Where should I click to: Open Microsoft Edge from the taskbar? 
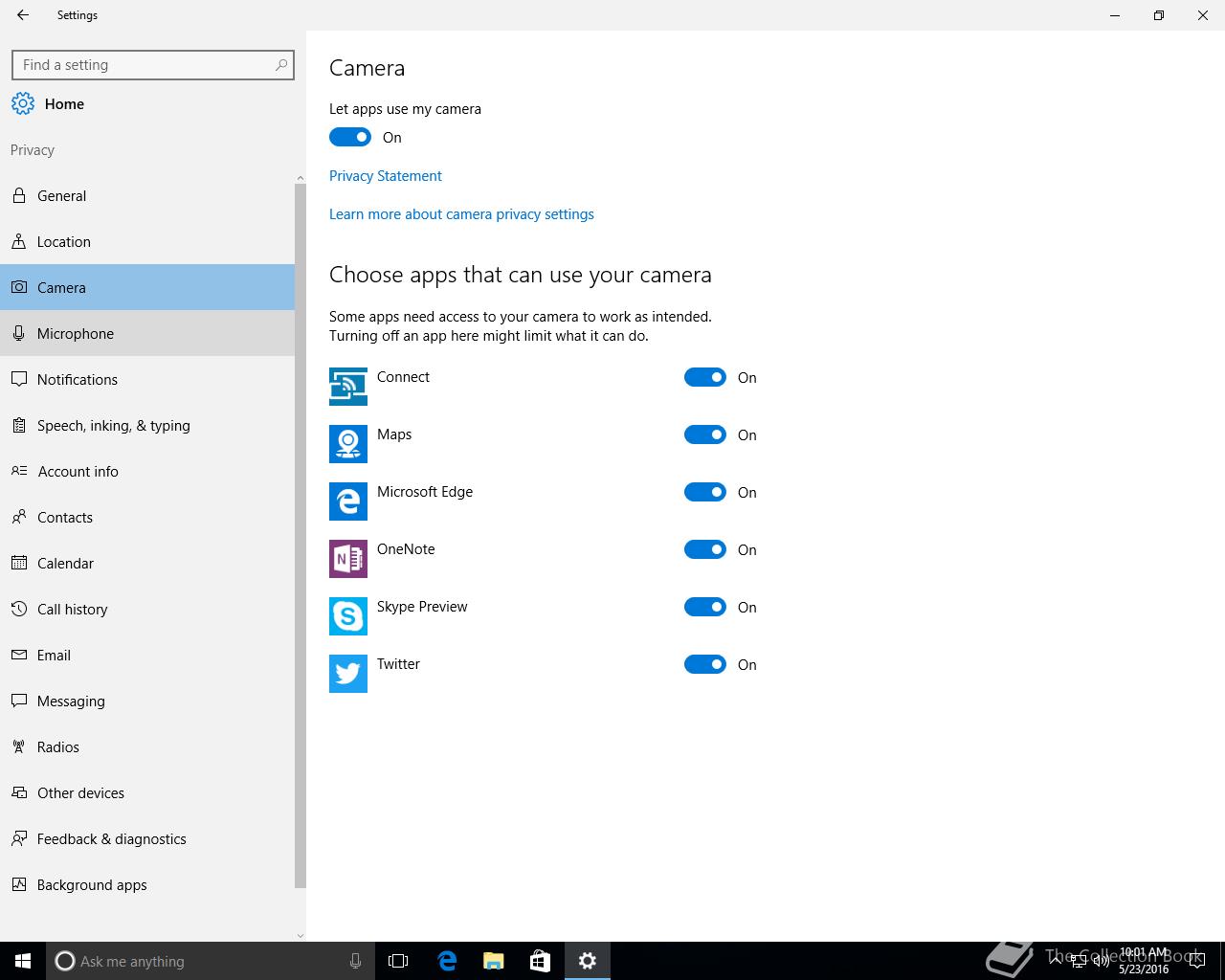tap(447, 961)
